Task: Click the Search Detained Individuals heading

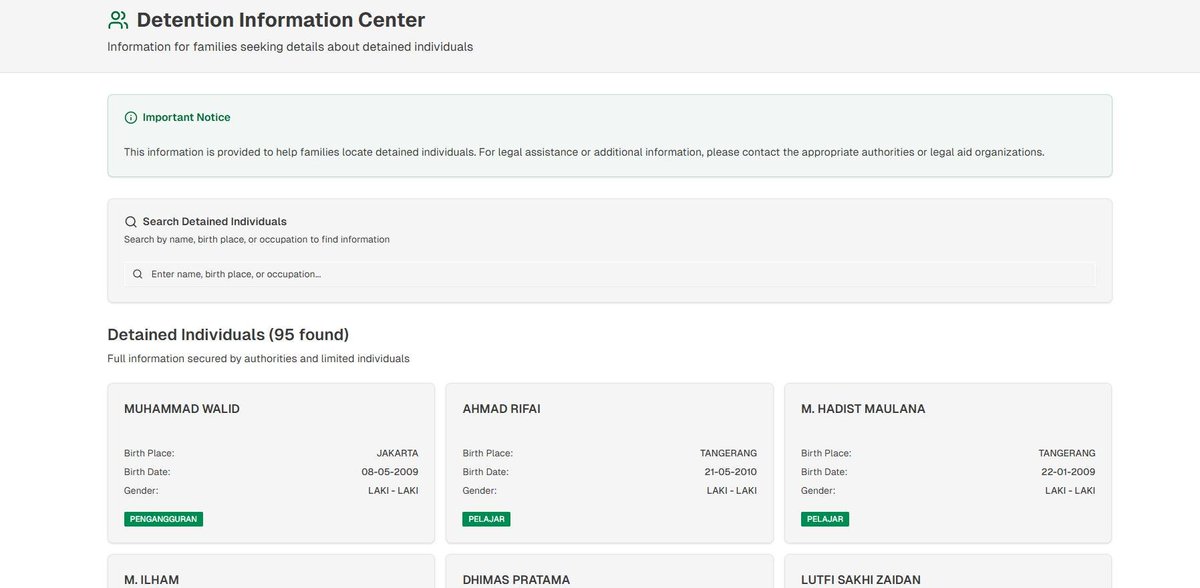Action: point(215,222)
